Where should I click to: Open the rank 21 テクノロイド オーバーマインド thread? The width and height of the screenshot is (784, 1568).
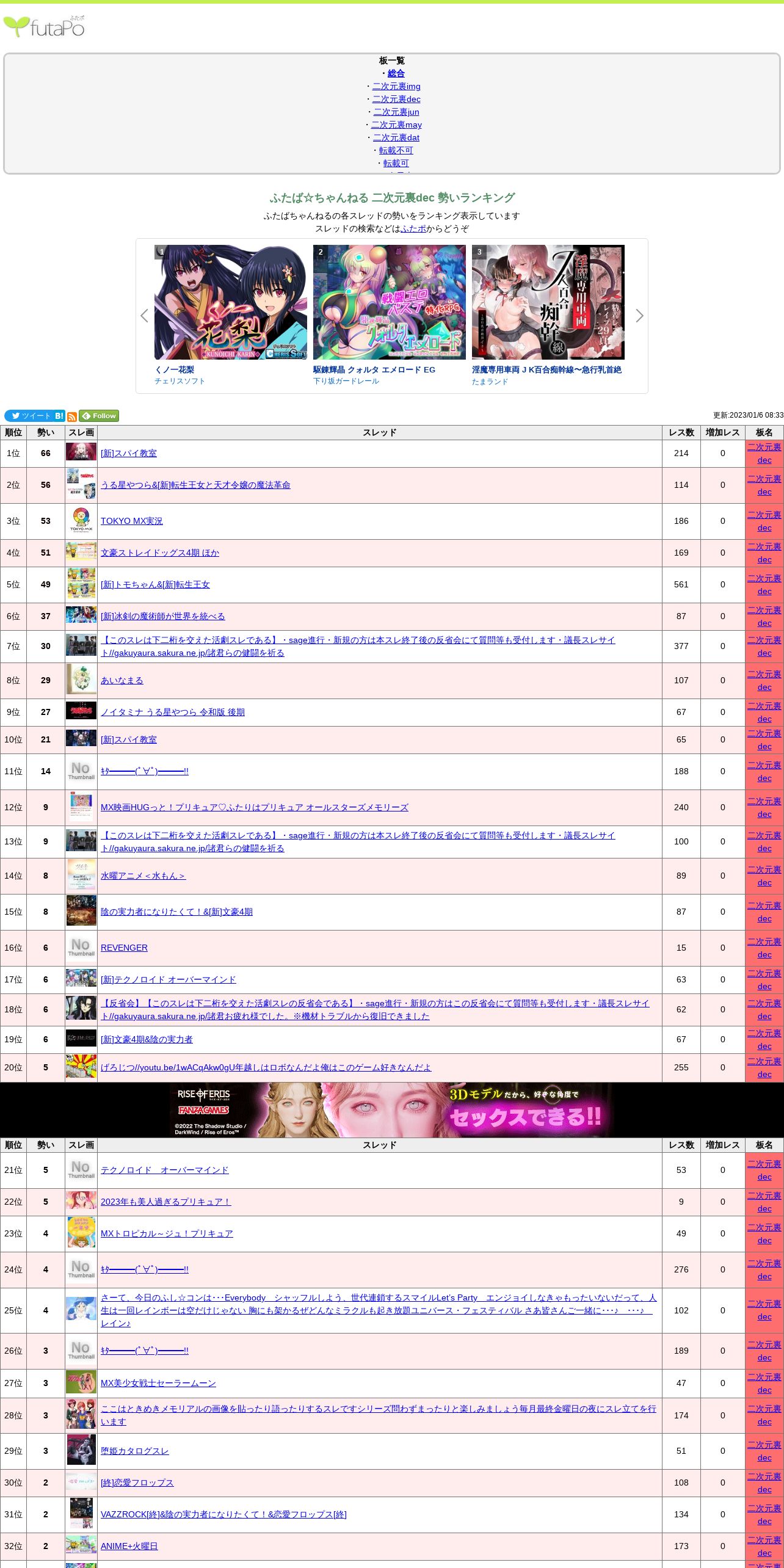click(x=165, y=1170)
